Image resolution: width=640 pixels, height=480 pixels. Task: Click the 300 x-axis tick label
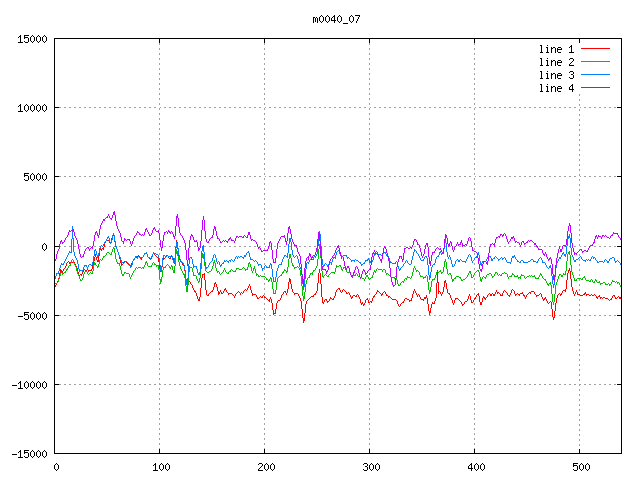[370, 467]
